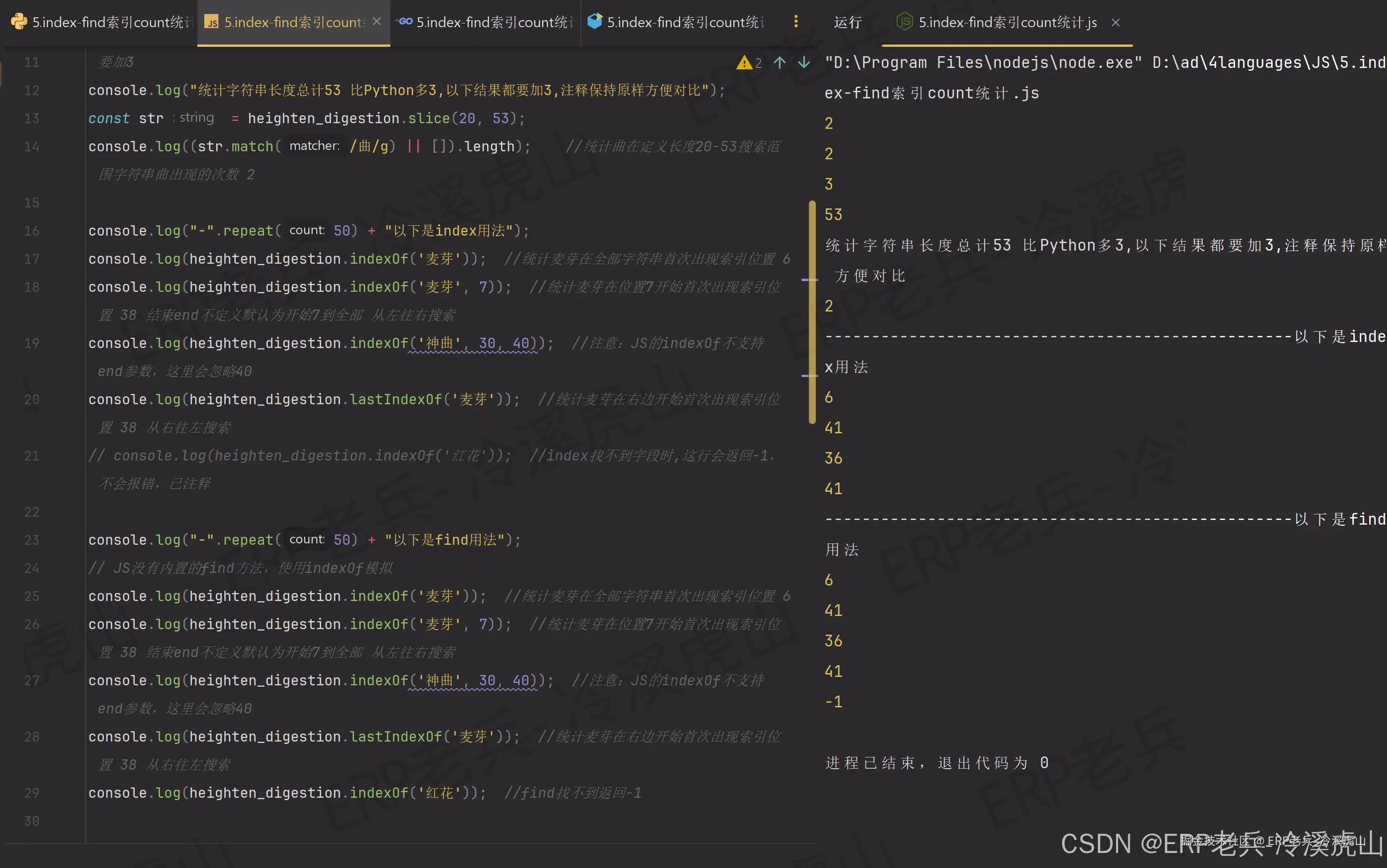Close the active JS editor tab

pyautogui.click(x=377, y=22)
